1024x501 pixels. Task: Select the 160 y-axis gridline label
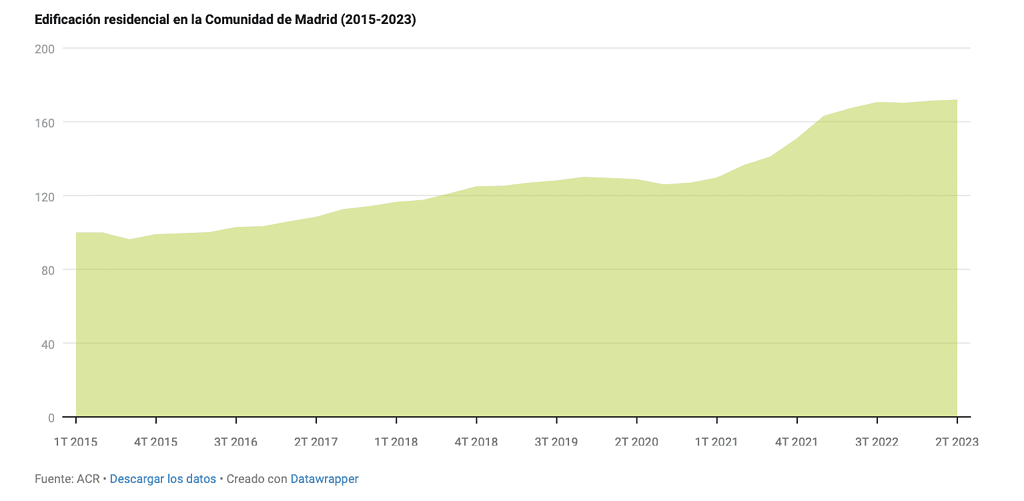point(44,123)
